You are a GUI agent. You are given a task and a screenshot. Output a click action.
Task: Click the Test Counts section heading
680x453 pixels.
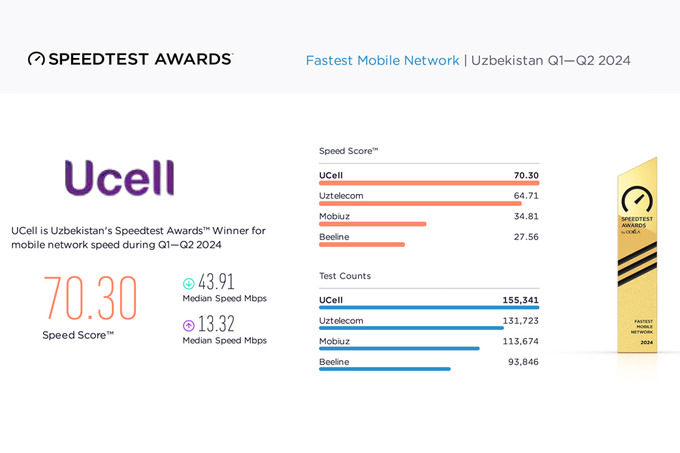[345, 276]
